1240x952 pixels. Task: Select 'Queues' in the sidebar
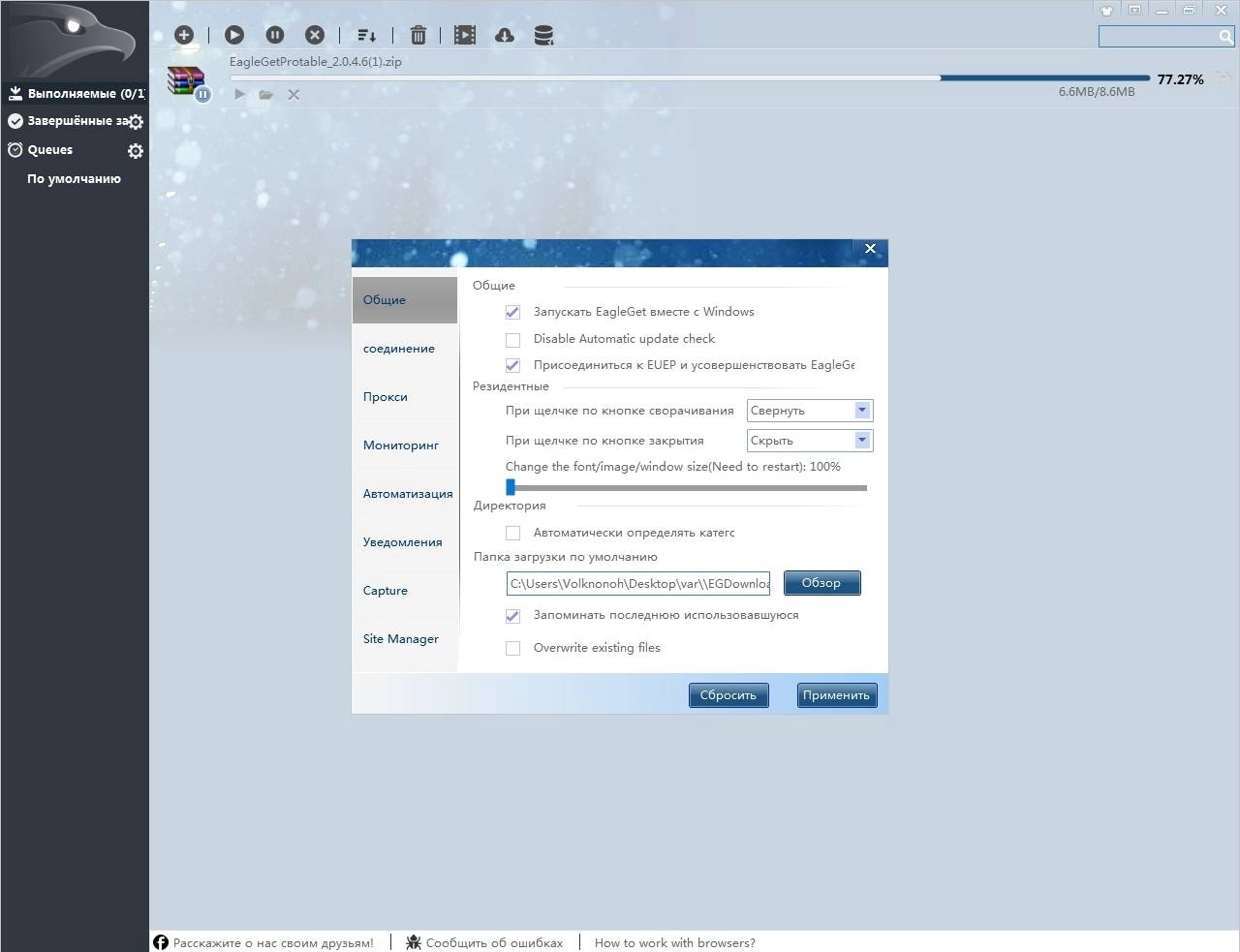click(50, 150)
